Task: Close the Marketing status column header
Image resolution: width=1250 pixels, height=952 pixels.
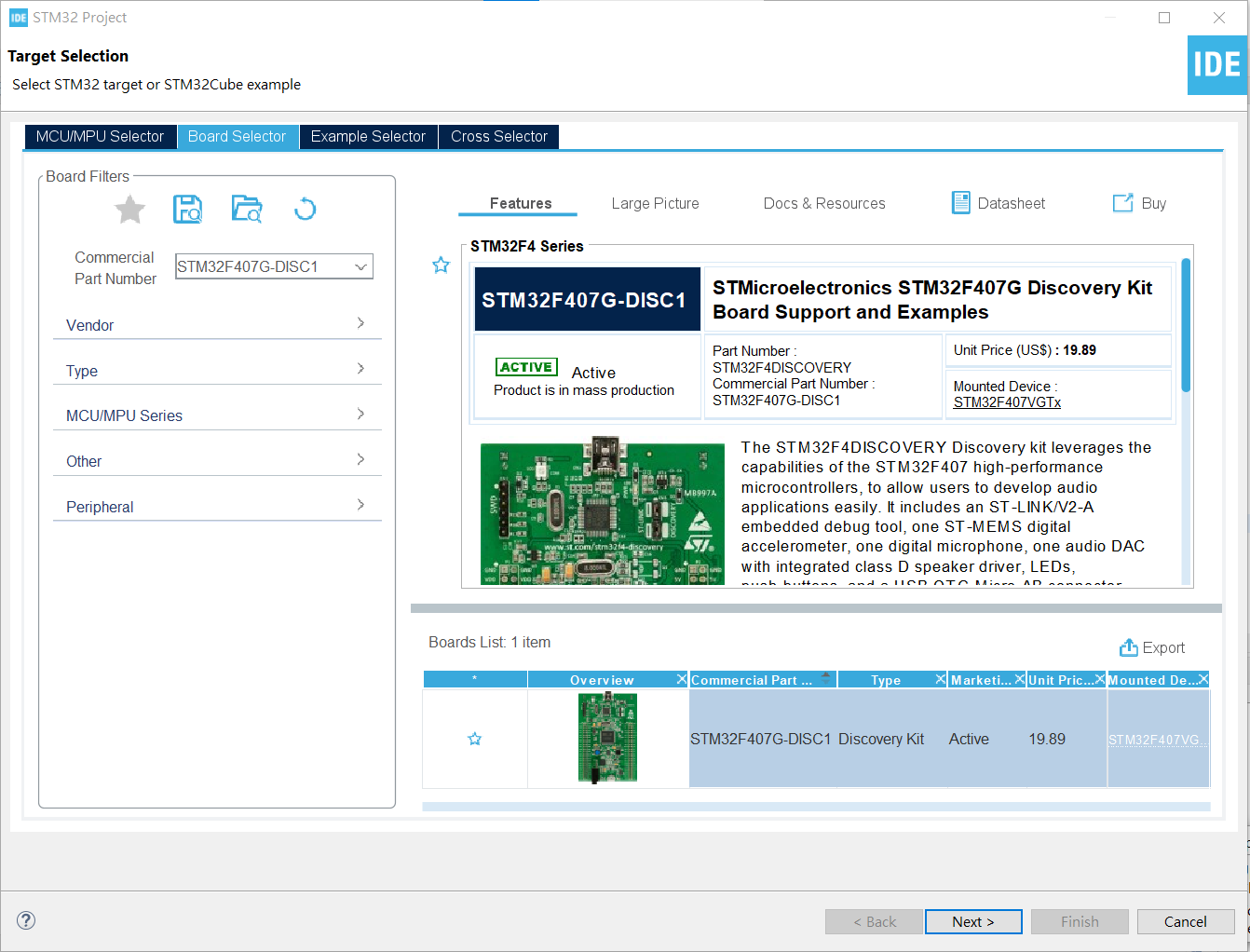Action: pyautogui.click(x=1020, y=679)
